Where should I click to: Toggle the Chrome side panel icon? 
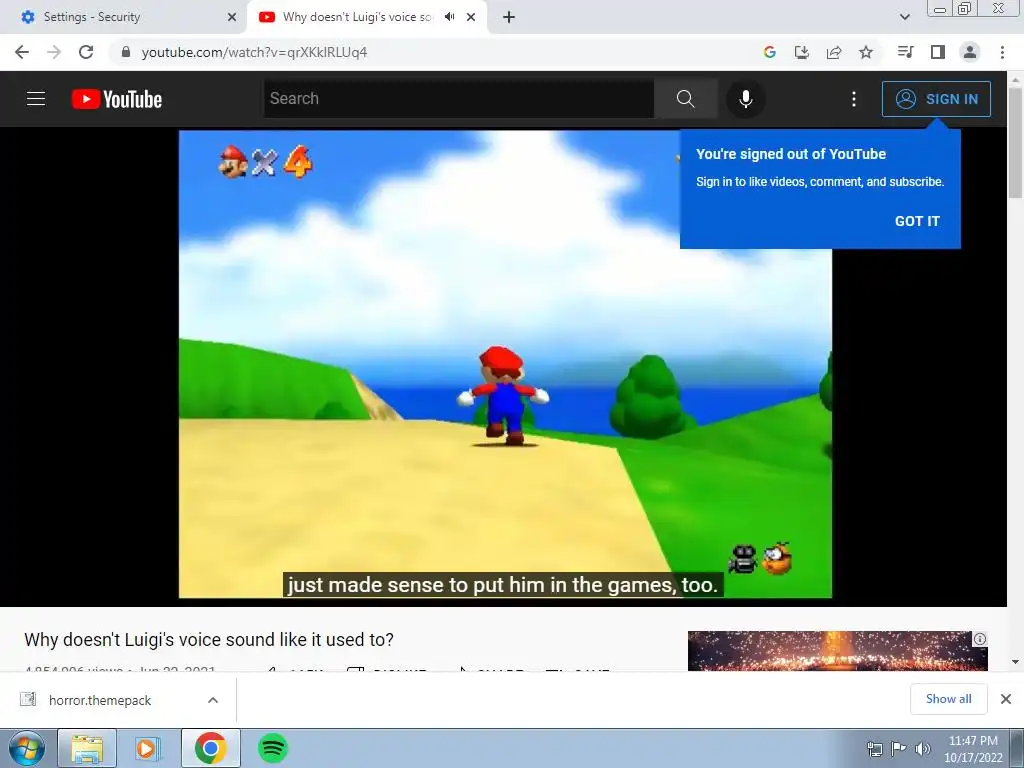point(938,52)
